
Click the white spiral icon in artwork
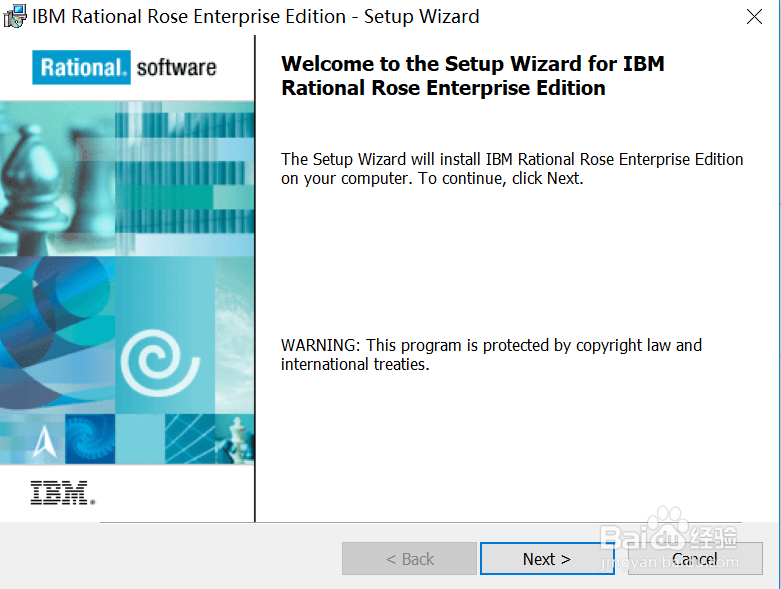coord(158,358)
